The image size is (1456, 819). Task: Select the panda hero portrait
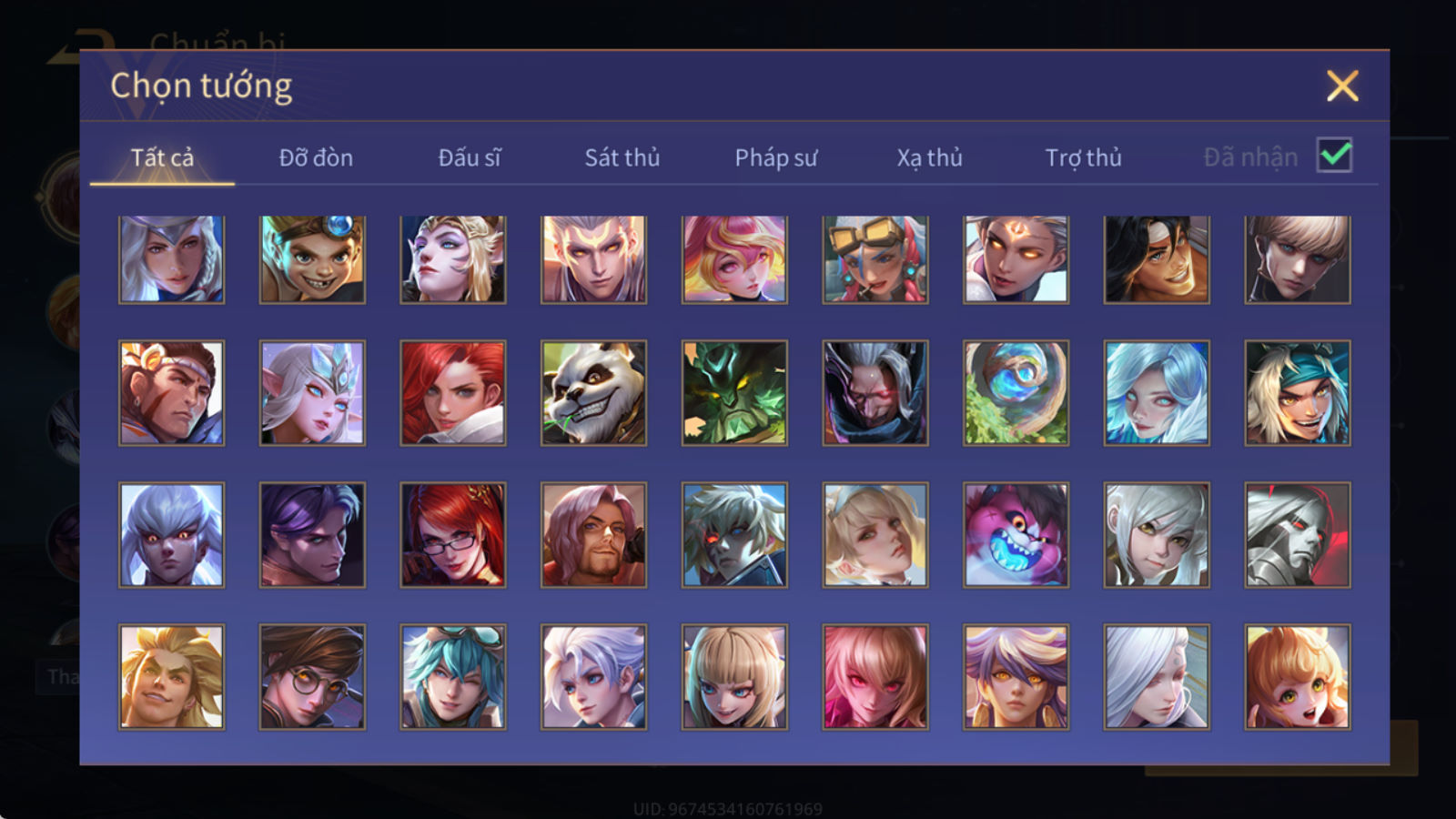(593, 393)
